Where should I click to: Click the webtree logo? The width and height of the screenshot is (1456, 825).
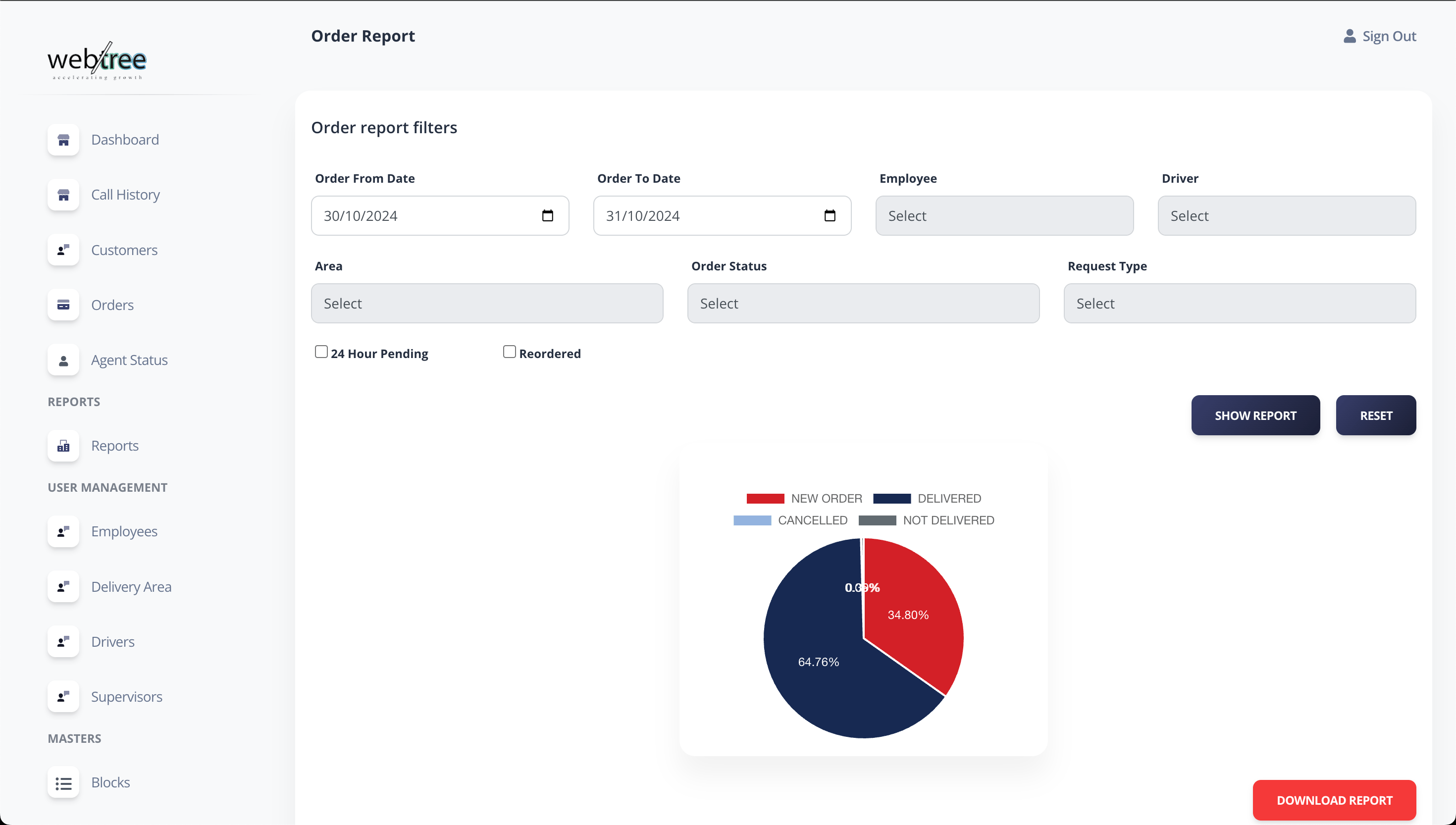pyautogui.click(x=97, y=60)
